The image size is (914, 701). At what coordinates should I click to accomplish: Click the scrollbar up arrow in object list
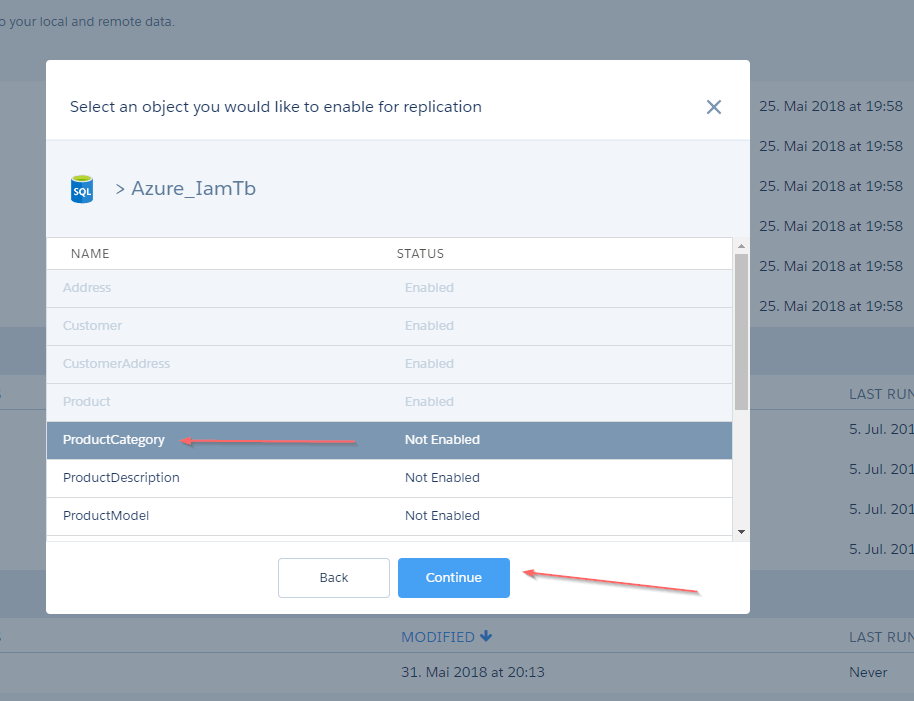click(x=741, y=246)
